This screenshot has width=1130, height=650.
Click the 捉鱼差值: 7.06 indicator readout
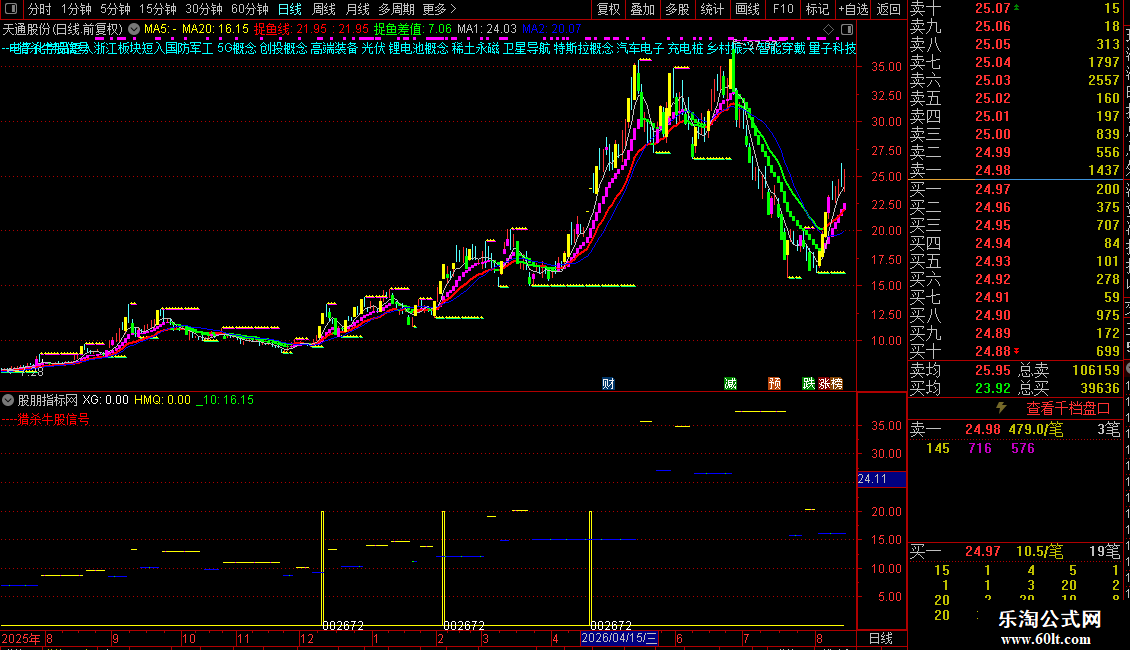[413, 29]
